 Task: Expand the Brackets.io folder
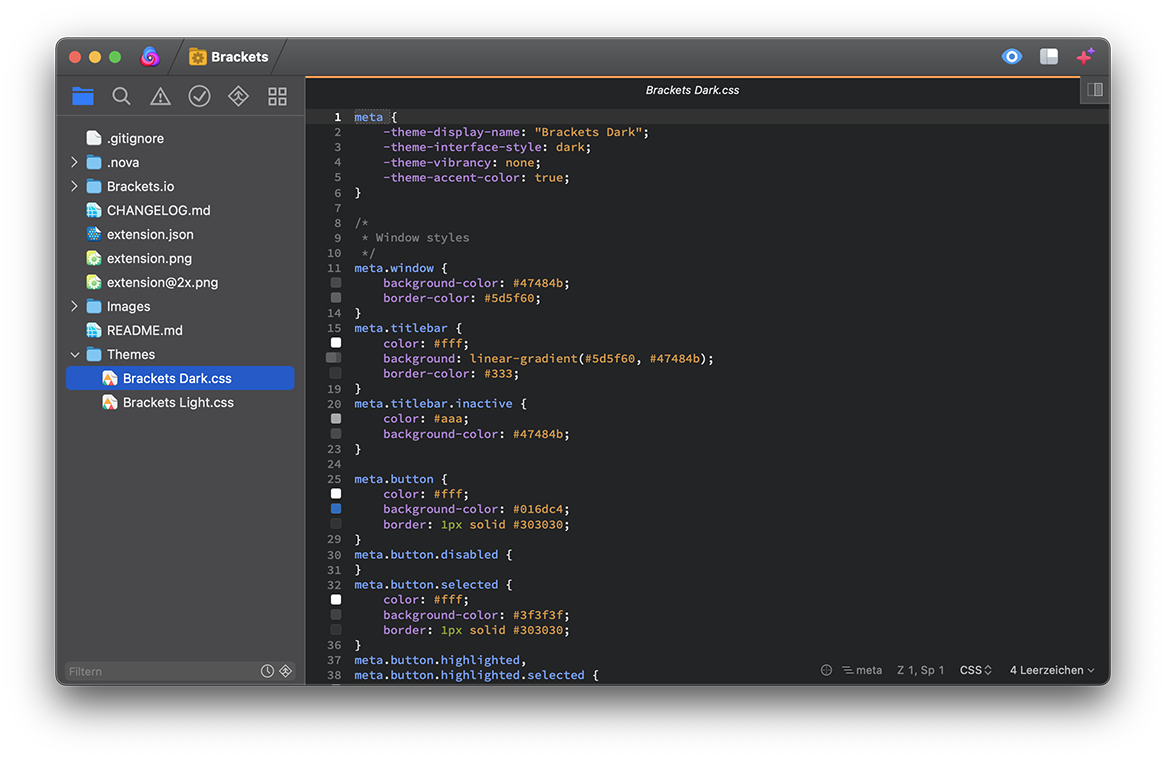(x=74, y=186)
